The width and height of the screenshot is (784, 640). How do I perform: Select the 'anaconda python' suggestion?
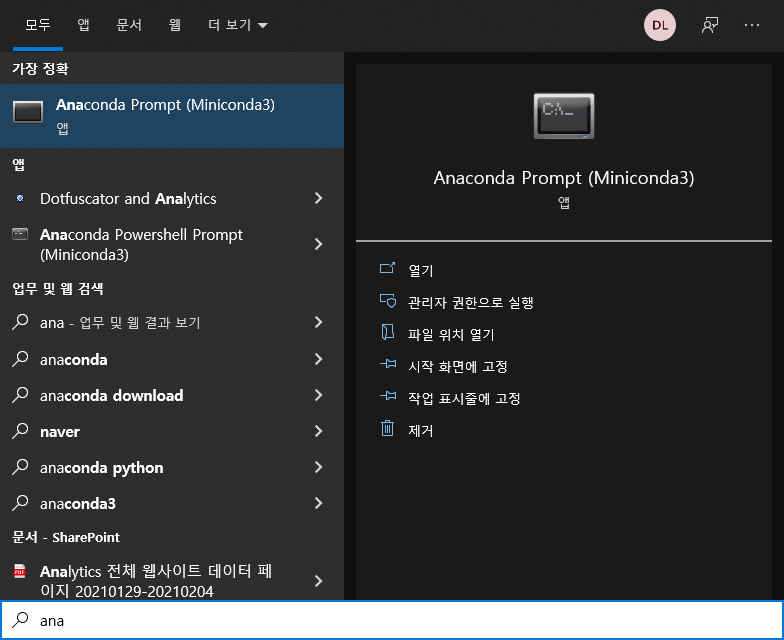(102, 468)
